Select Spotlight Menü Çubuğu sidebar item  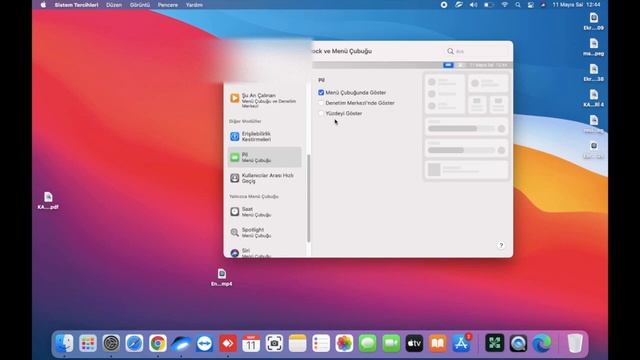264,232
